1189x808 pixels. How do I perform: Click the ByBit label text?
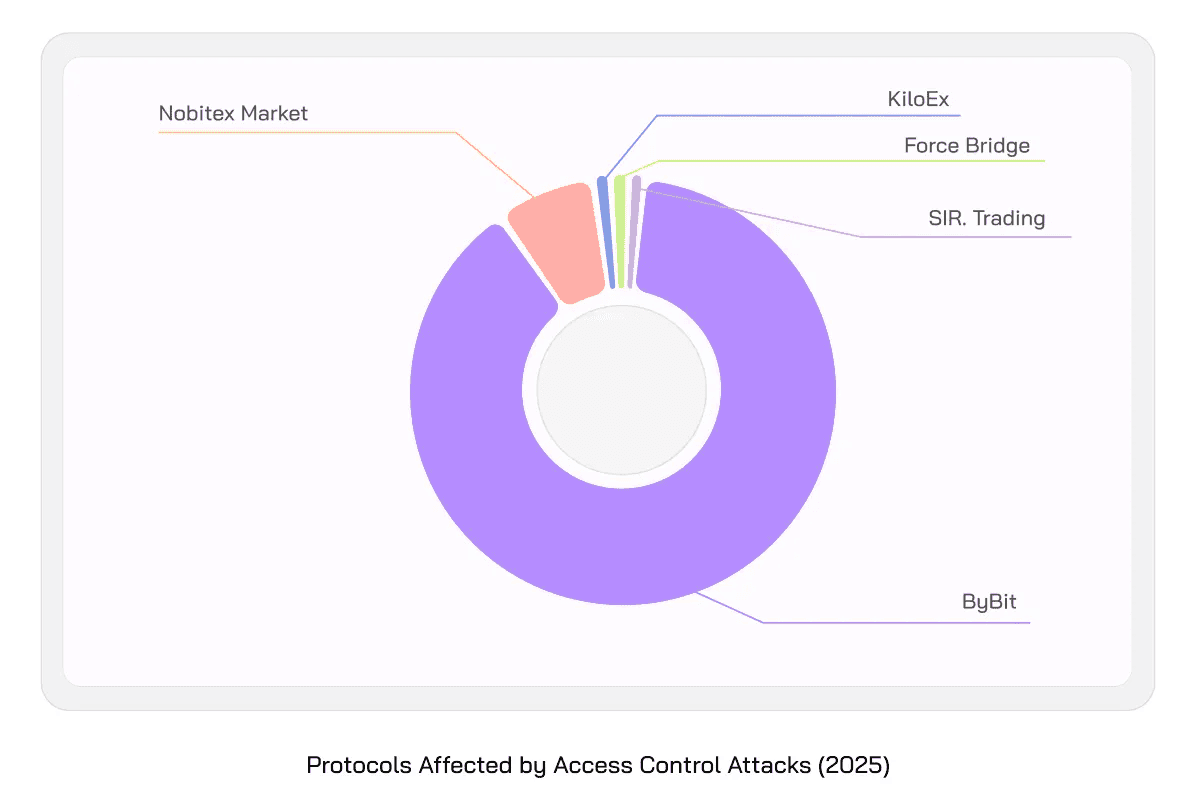click(989, 602)
